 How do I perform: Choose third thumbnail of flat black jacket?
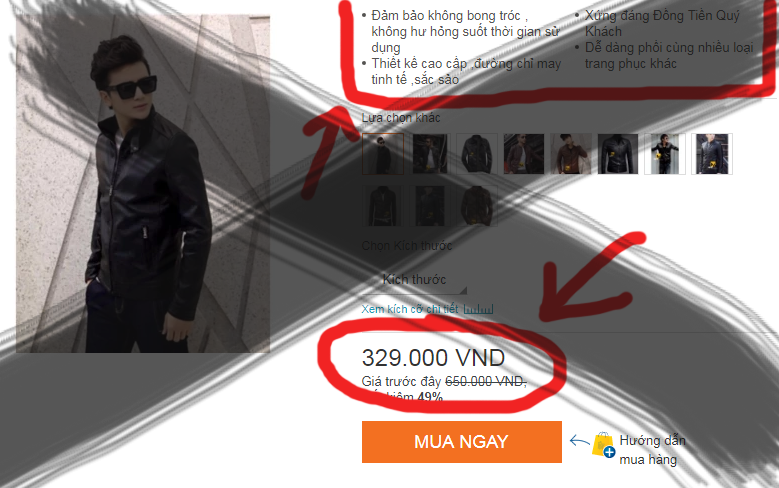pyautogui.click(x=477, y=154)
